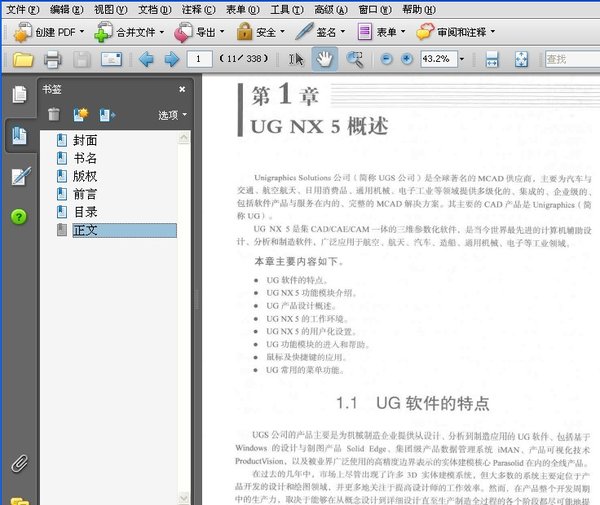Expand the 选项 options dropdown
Image resolution: width=600 pixels, height=505 pixels.
click(172, 115)
